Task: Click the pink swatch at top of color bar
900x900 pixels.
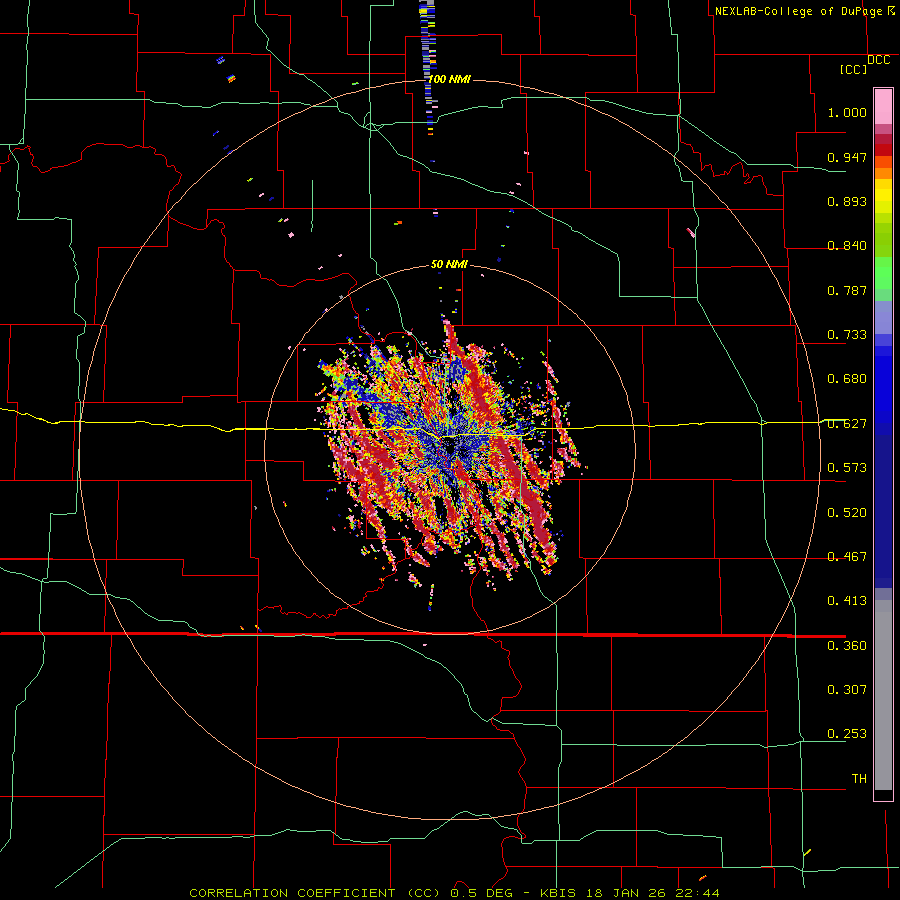Action: point(883,107)
